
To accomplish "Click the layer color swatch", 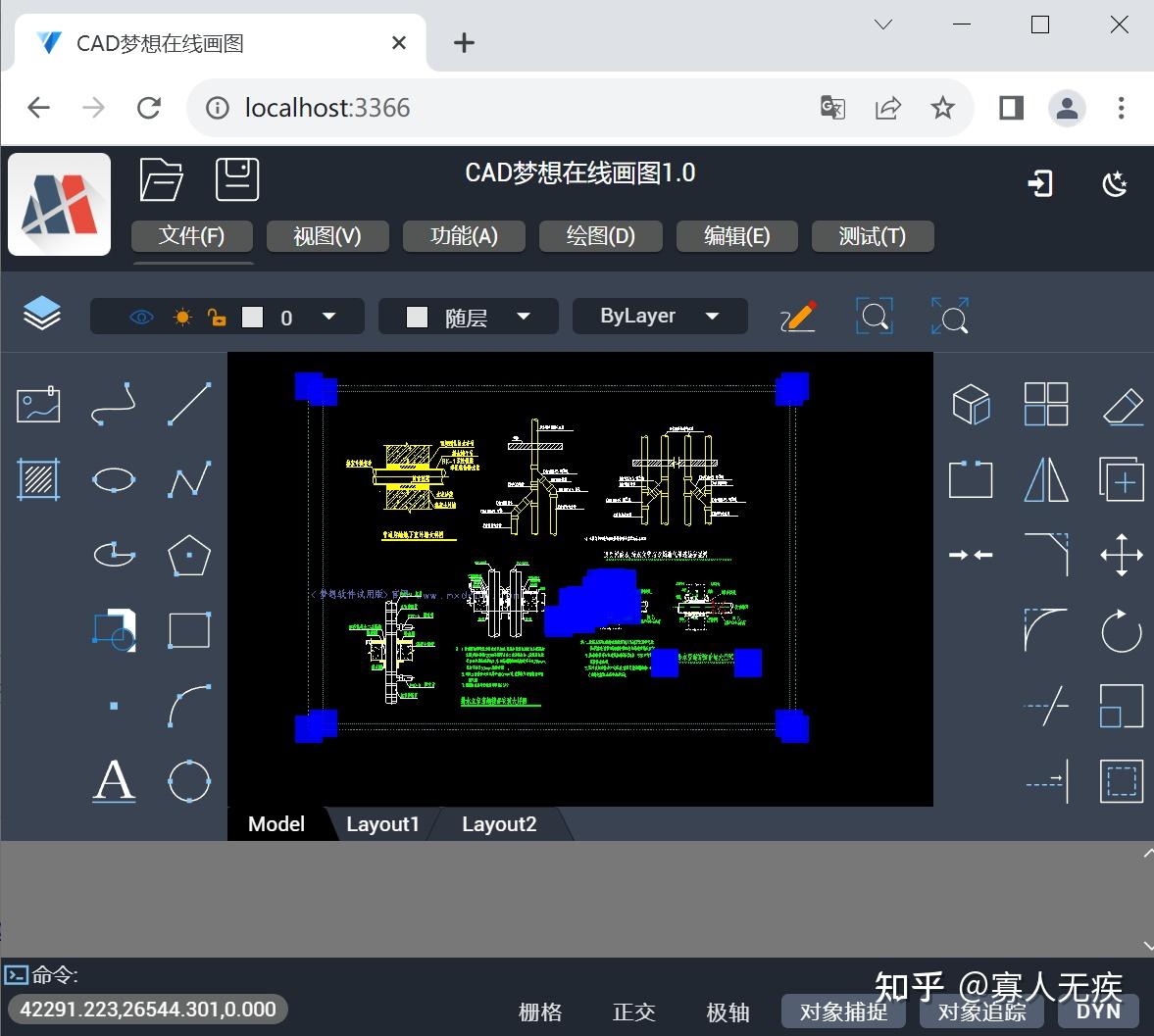I will point(255,316).
